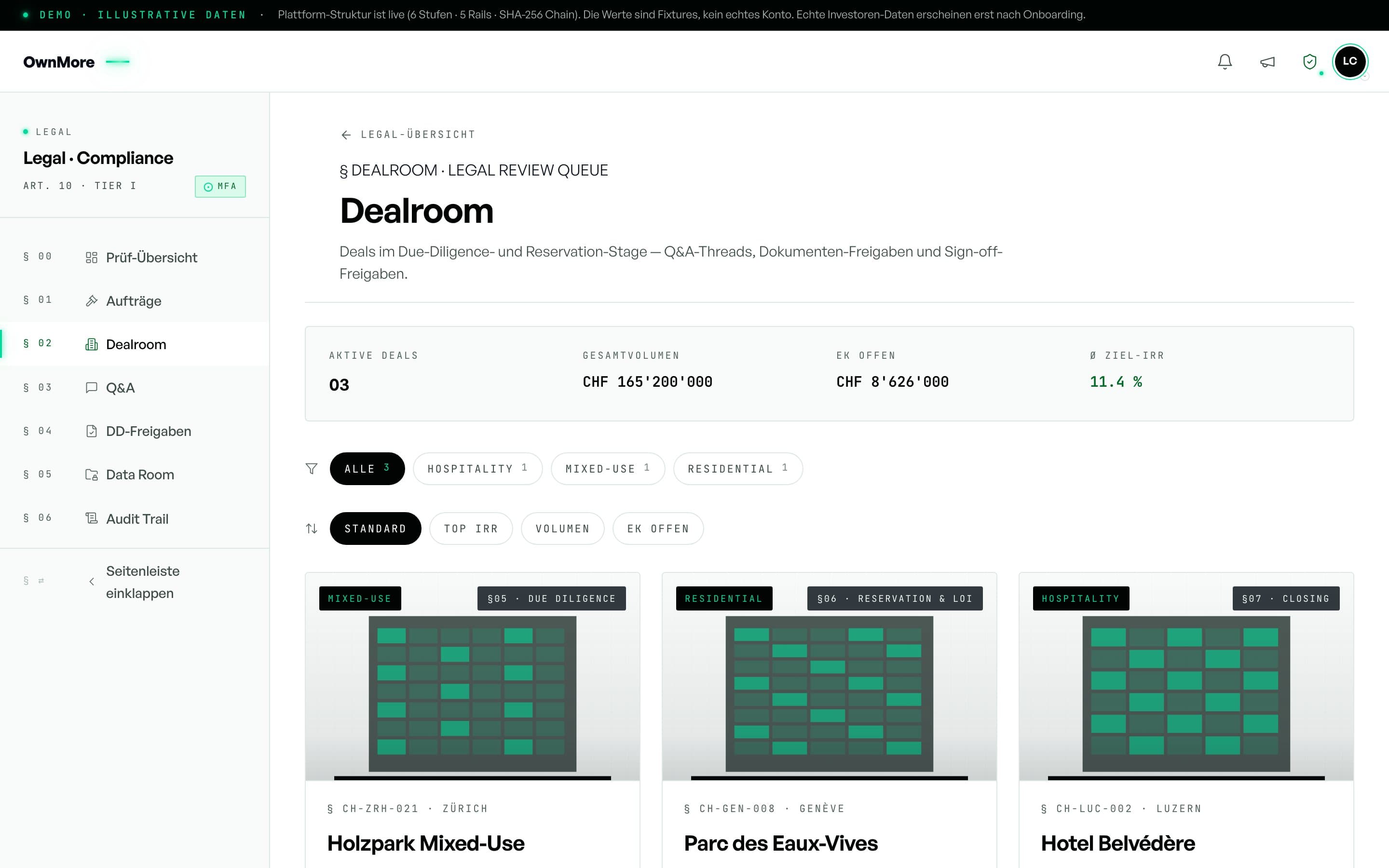Click the Prüf-Übersicht grid icon

91,258
